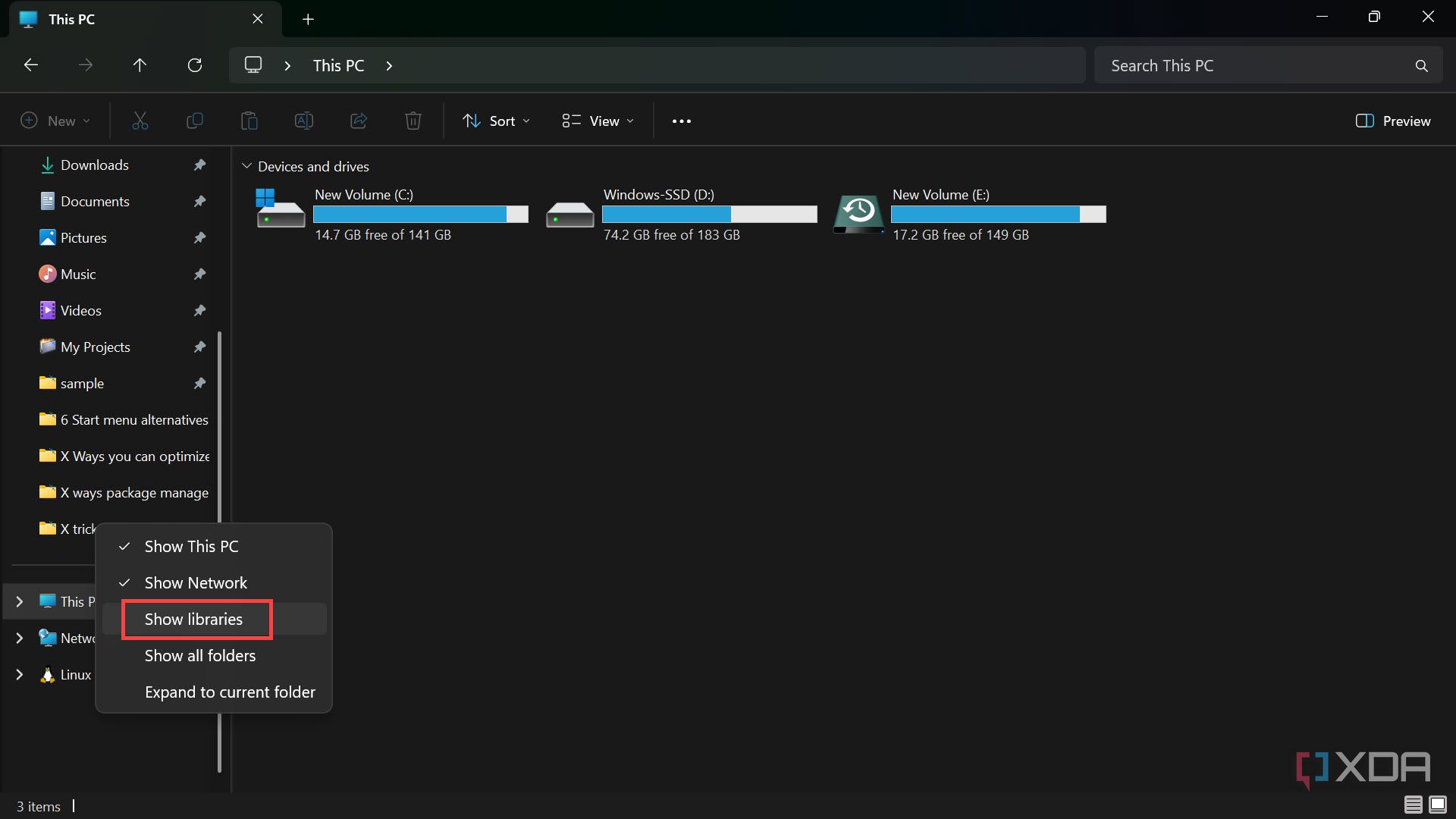Click the Copy icon in toolbar
Screen dimensions: 1456x819
point(195,121)
